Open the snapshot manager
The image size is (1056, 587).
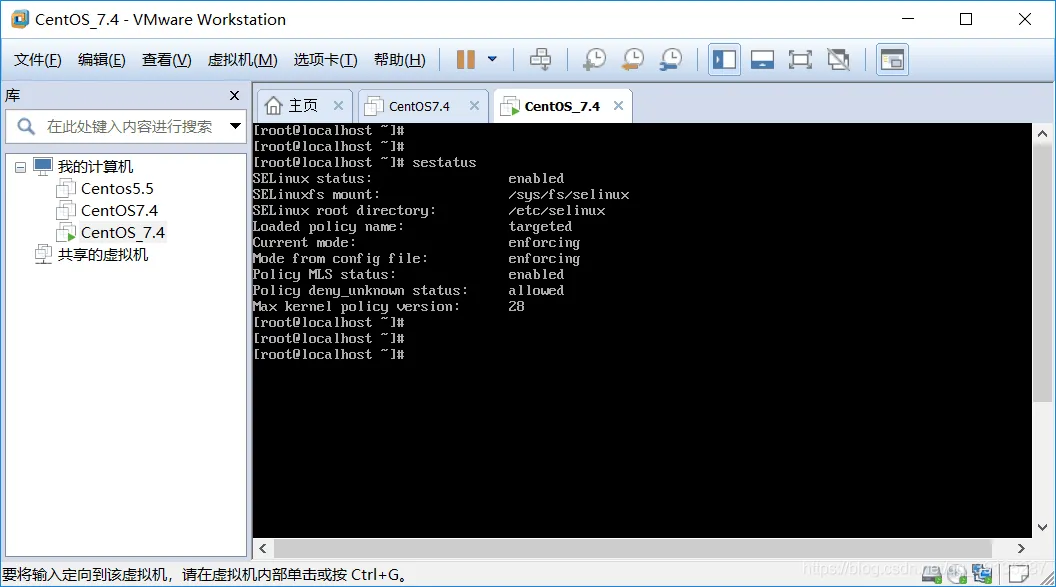pos(671,60)
